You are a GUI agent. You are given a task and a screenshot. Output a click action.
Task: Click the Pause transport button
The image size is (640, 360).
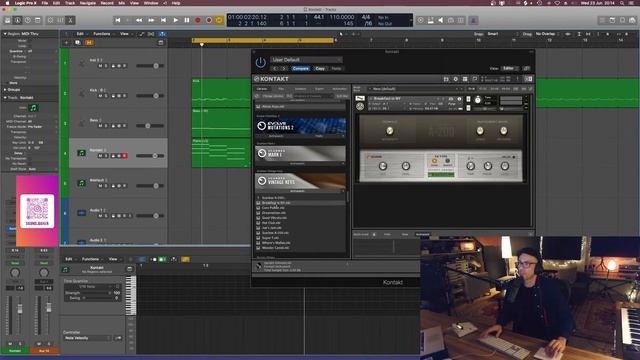pos(187,20)
